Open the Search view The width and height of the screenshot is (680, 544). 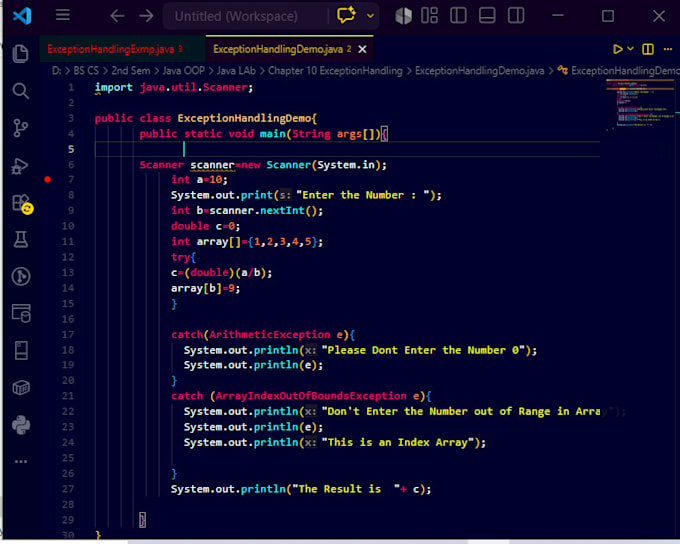20,91
